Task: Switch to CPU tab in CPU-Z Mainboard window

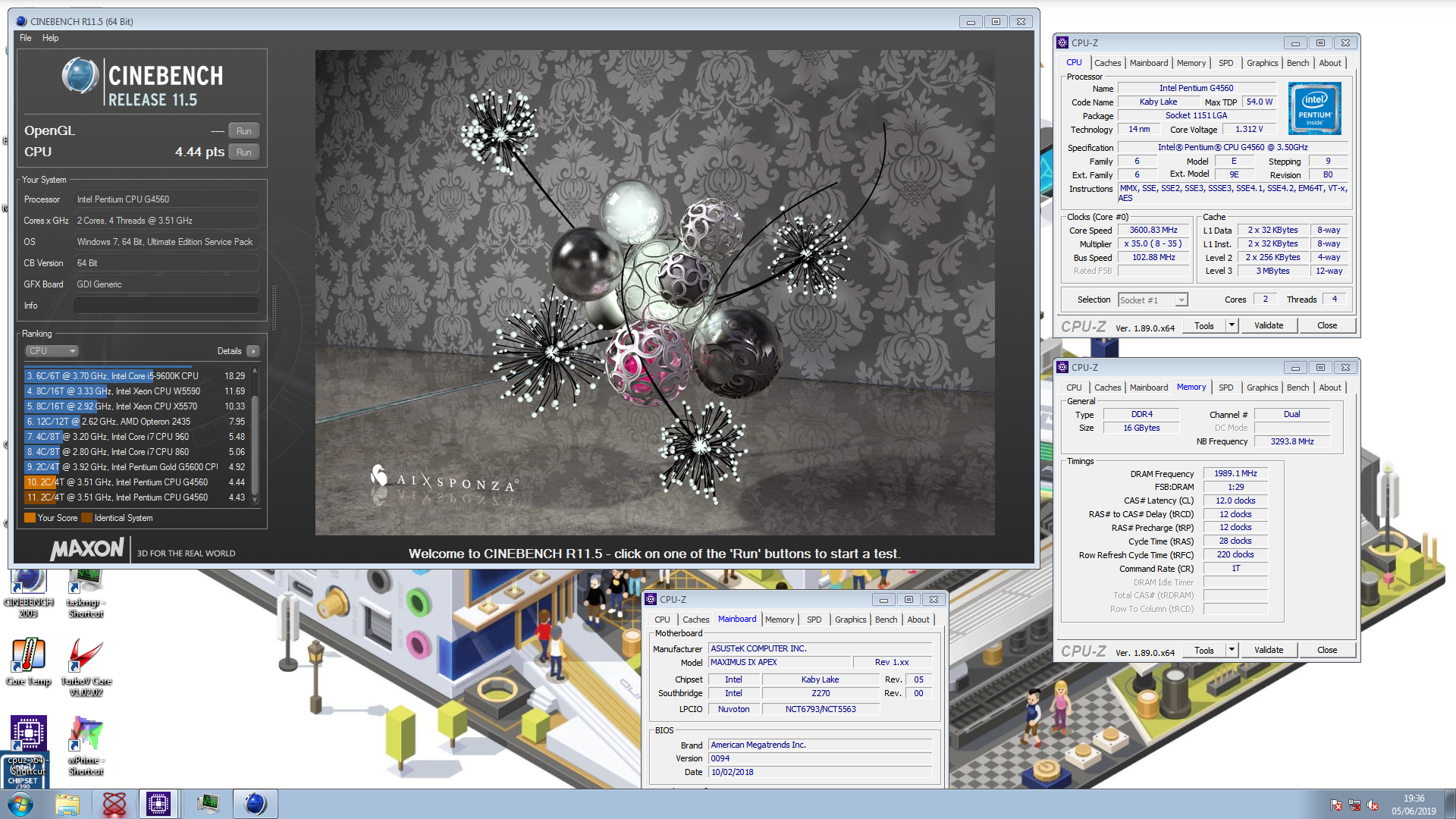Action: (662, 620)
